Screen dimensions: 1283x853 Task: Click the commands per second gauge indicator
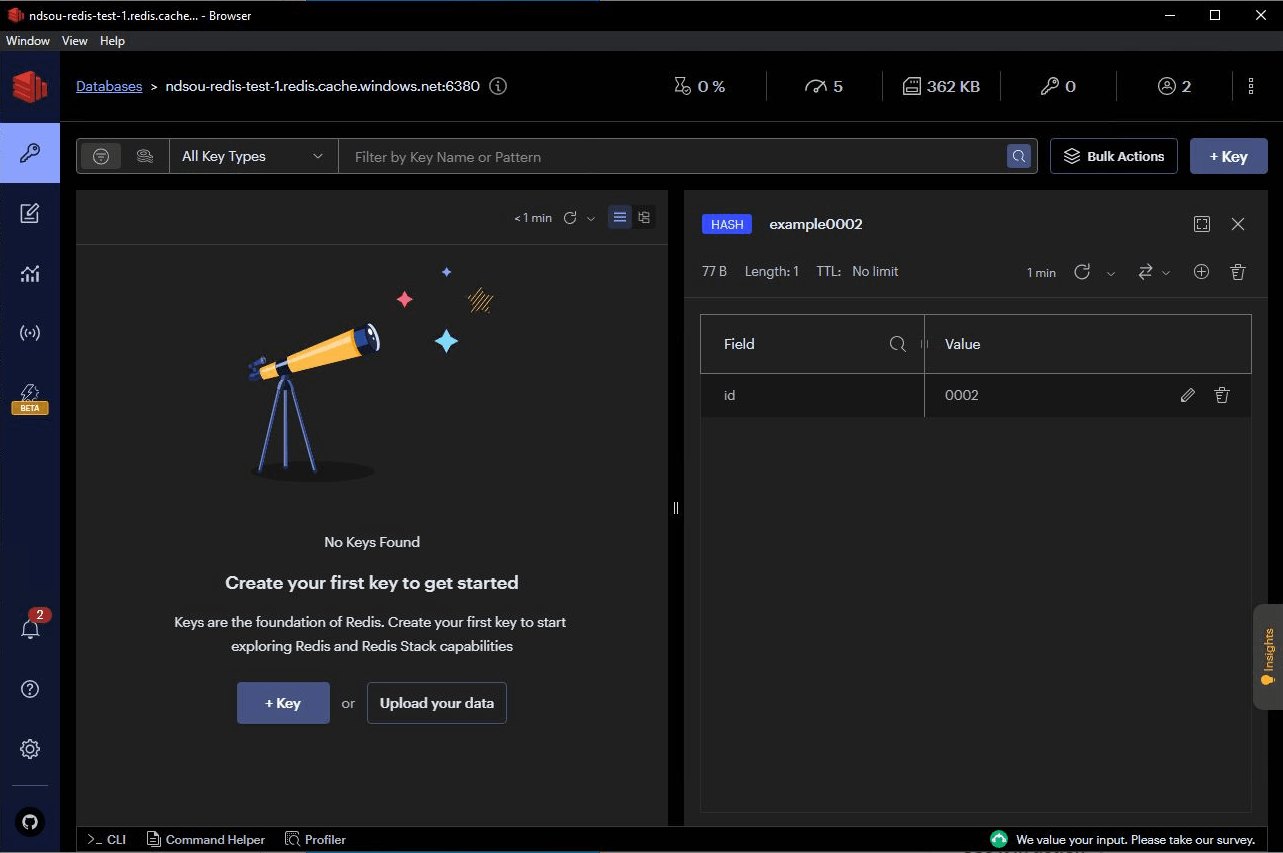coord(824,86)
